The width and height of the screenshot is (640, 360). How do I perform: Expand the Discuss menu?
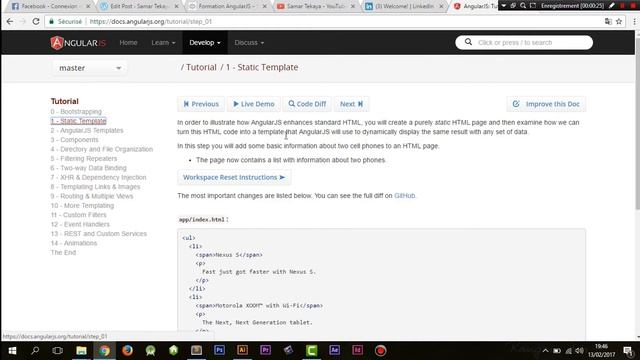point(249,42)
